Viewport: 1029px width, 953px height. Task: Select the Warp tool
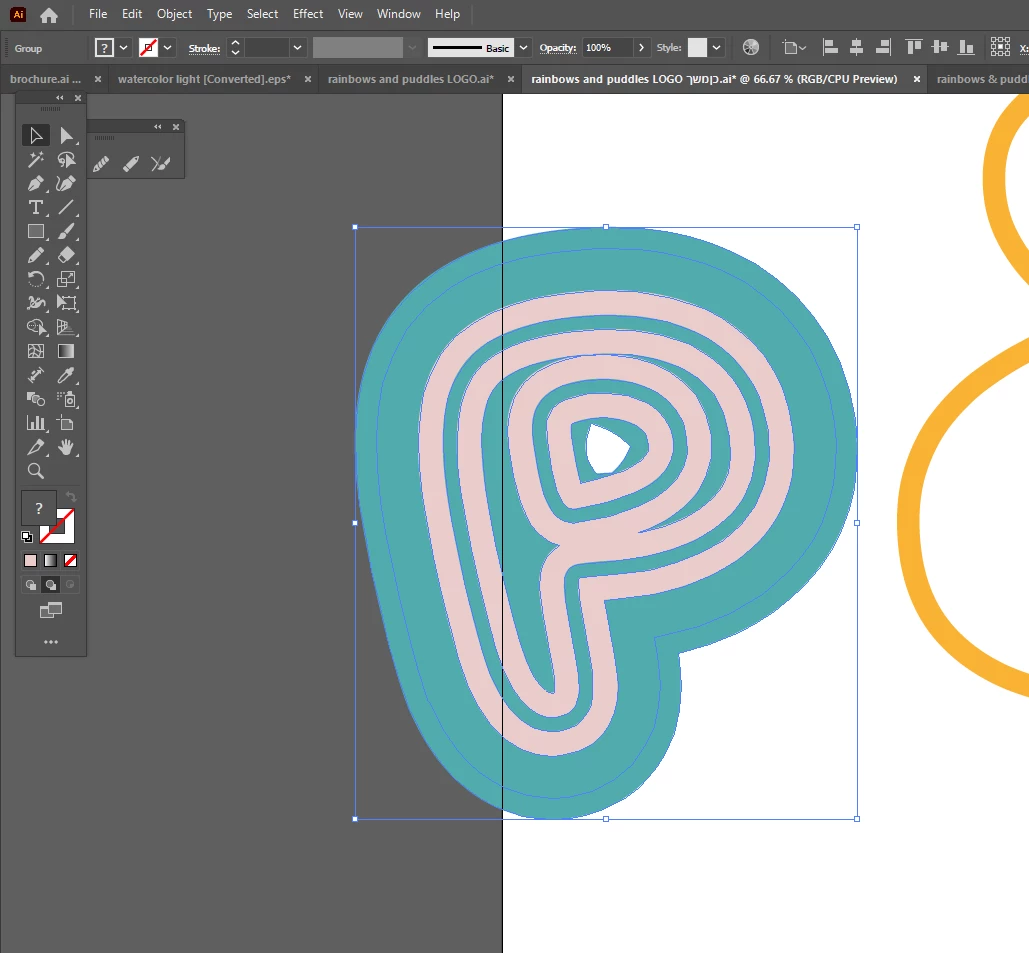coord(35,303)
